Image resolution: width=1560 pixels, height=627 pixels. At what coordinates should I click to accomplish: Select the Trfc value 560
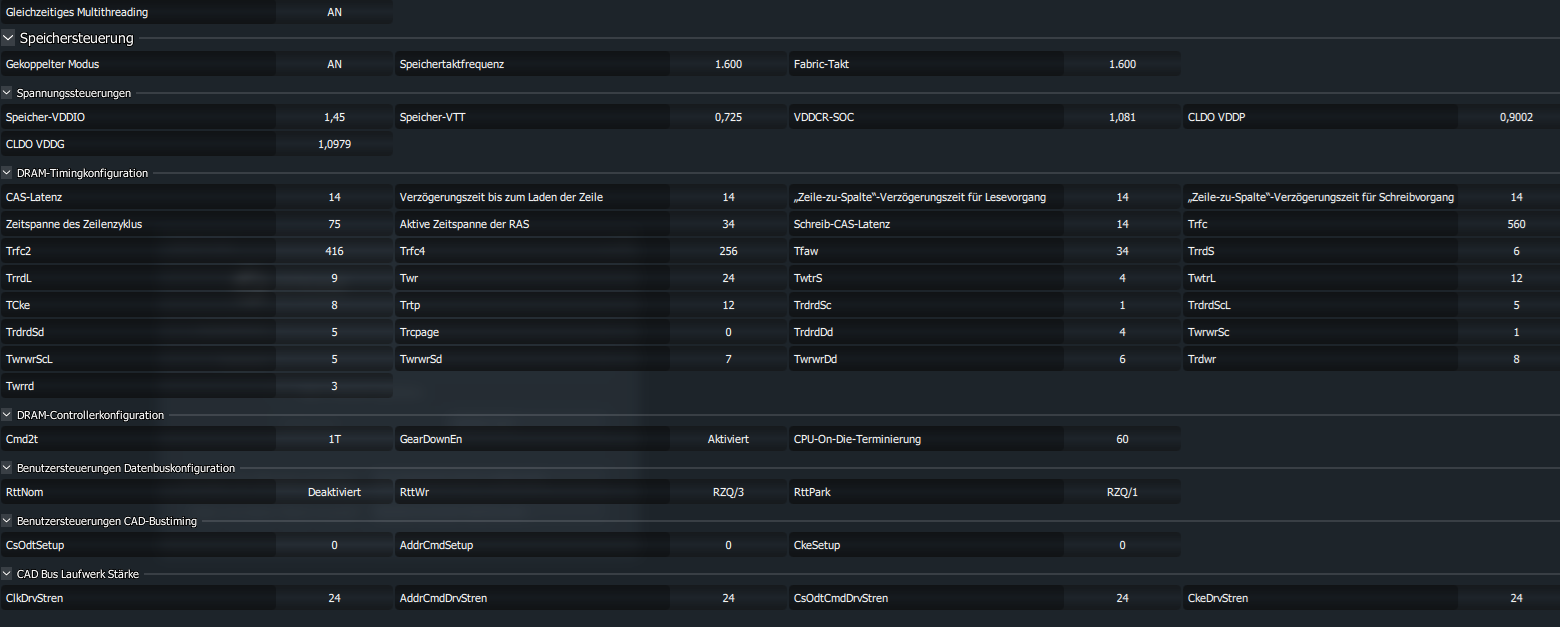click(x=1516, y=224)
